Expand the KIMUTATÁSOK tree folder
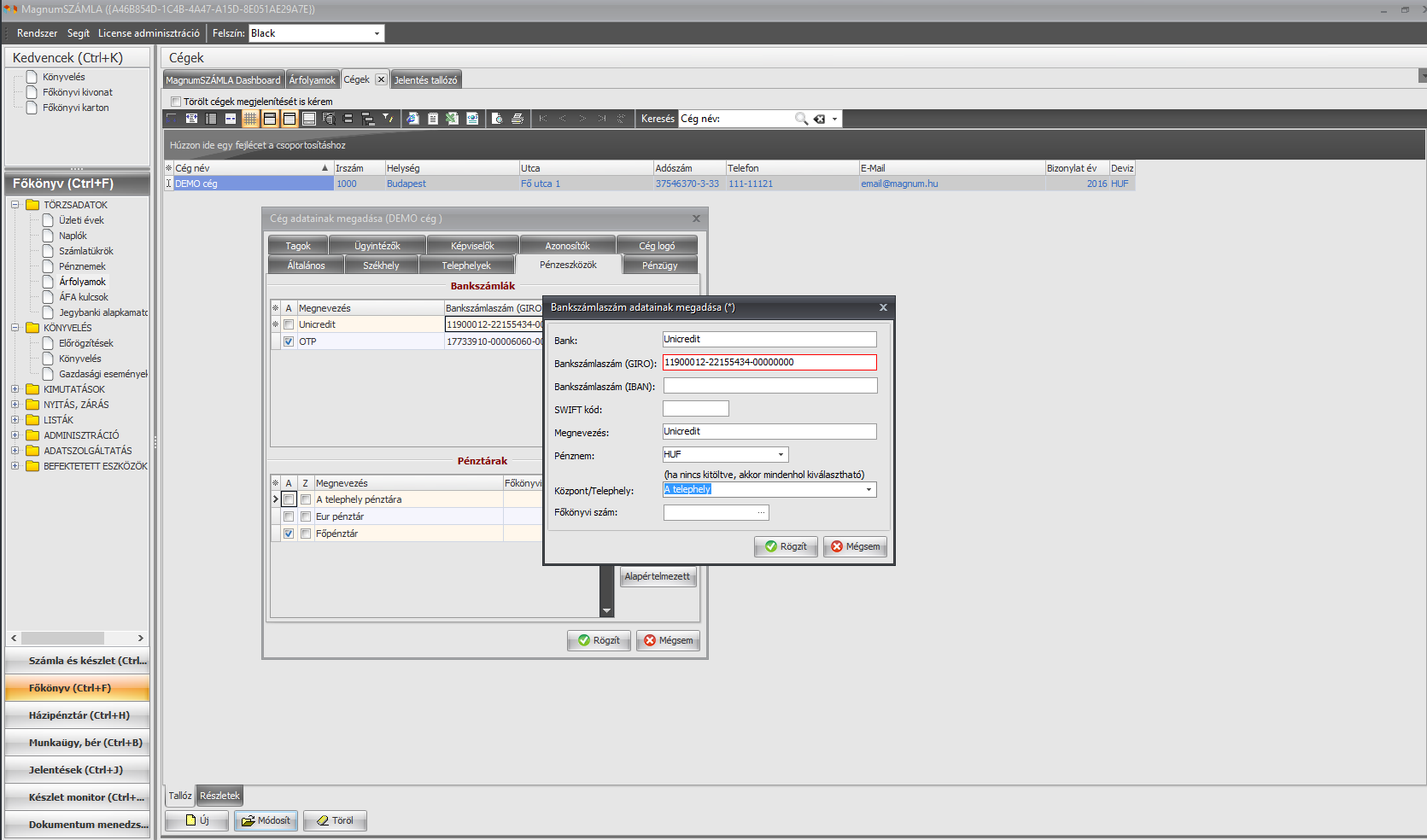The height and width of the screenshot is (840, 1427). click(x=15, y=389)
